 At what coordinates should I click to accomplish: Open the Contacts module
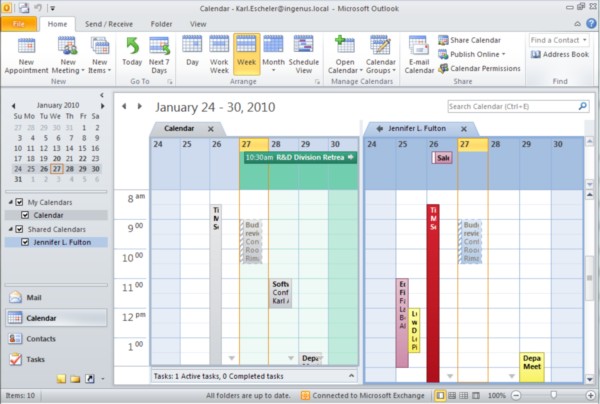tap(56, 339)
